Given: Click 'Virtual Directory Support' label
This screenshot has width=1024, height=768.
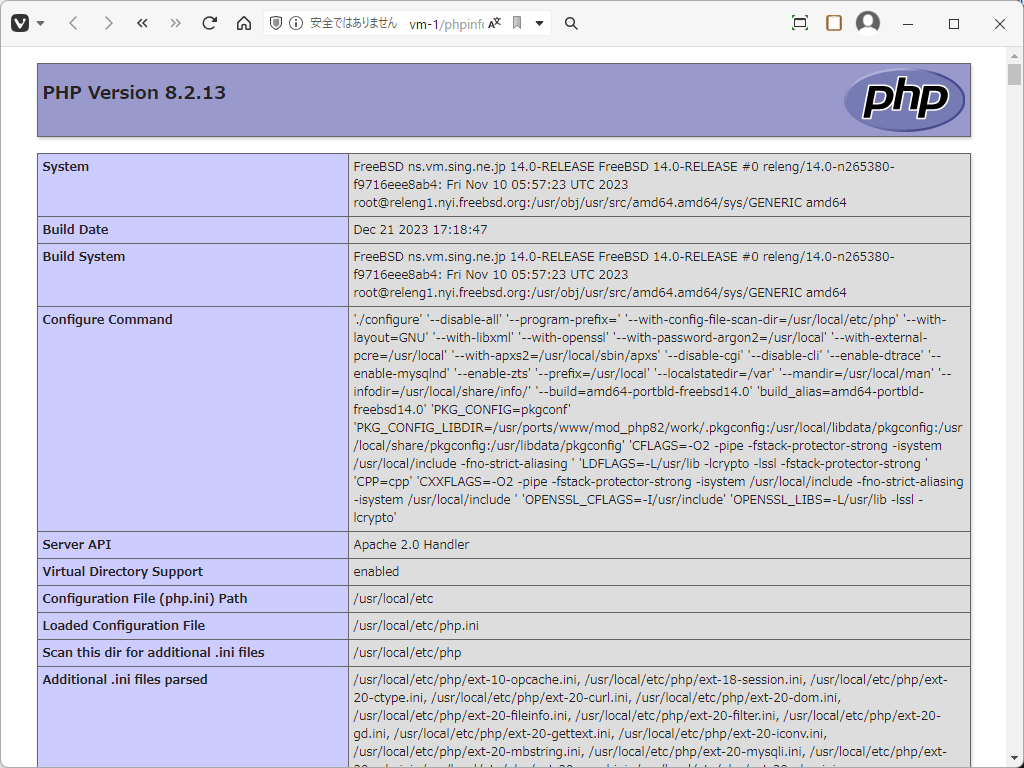Looking at the screenshot, I should coord(122,571).
